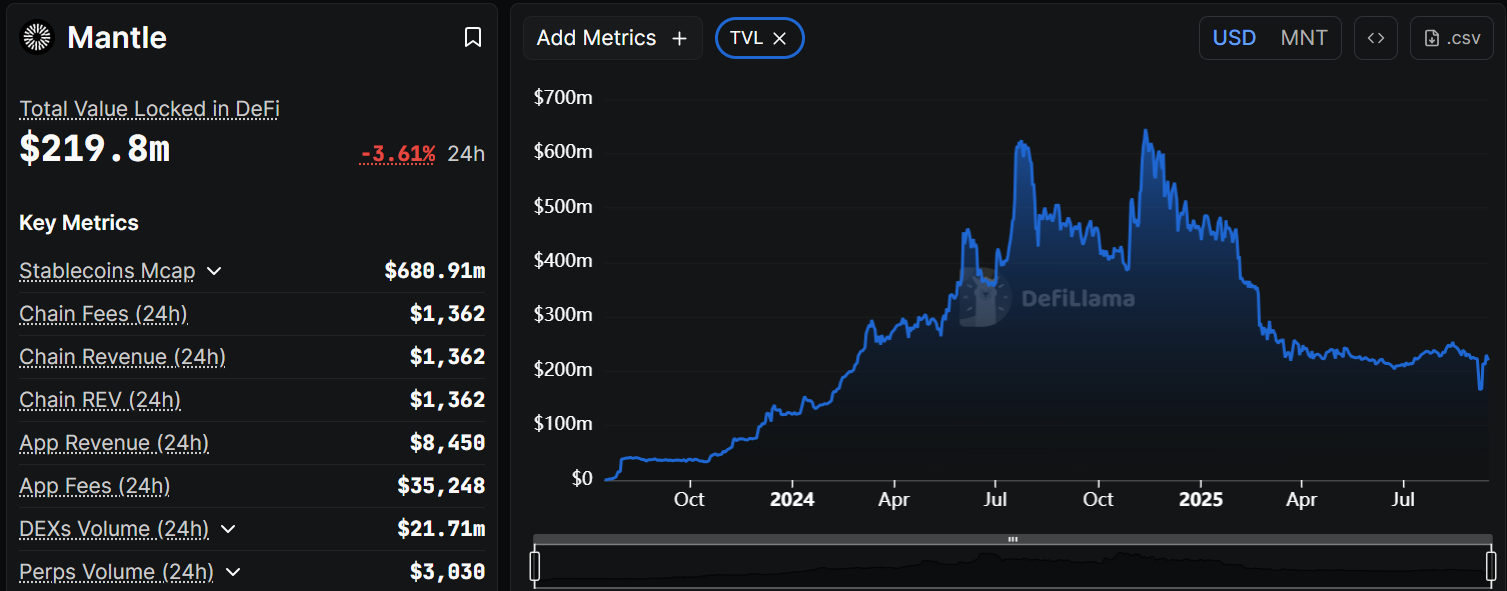Click the 2024 x-axis label
This screenshot has height=591, width=1507.
[792, 499]
